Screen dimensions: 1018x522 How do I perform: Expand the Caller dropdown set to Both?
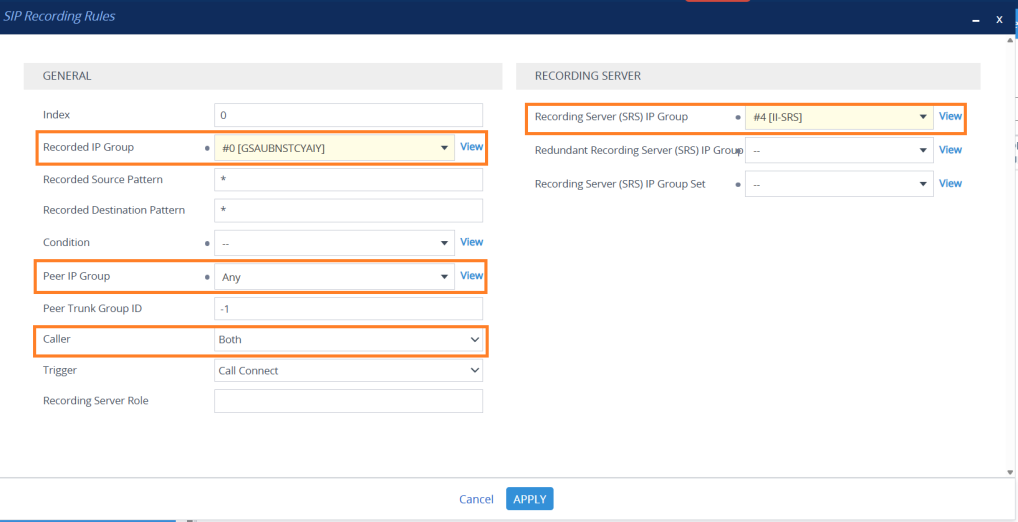coord(348,340)
